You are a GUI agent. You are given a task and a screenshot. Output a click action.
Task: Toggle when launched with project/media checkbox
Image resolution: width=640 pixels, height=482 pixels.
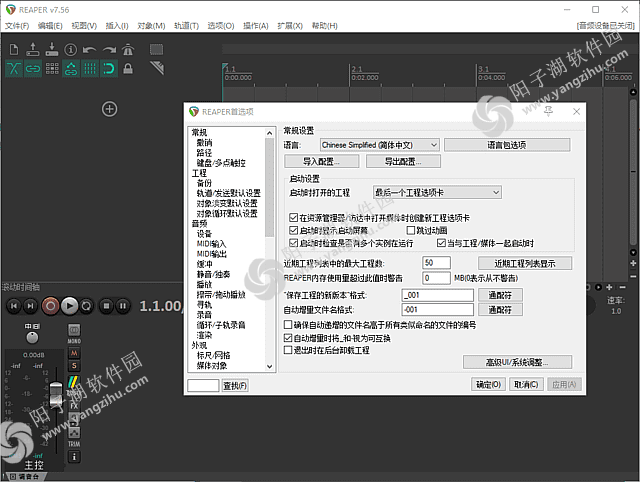pyautogui.click(x=441, y=243)
